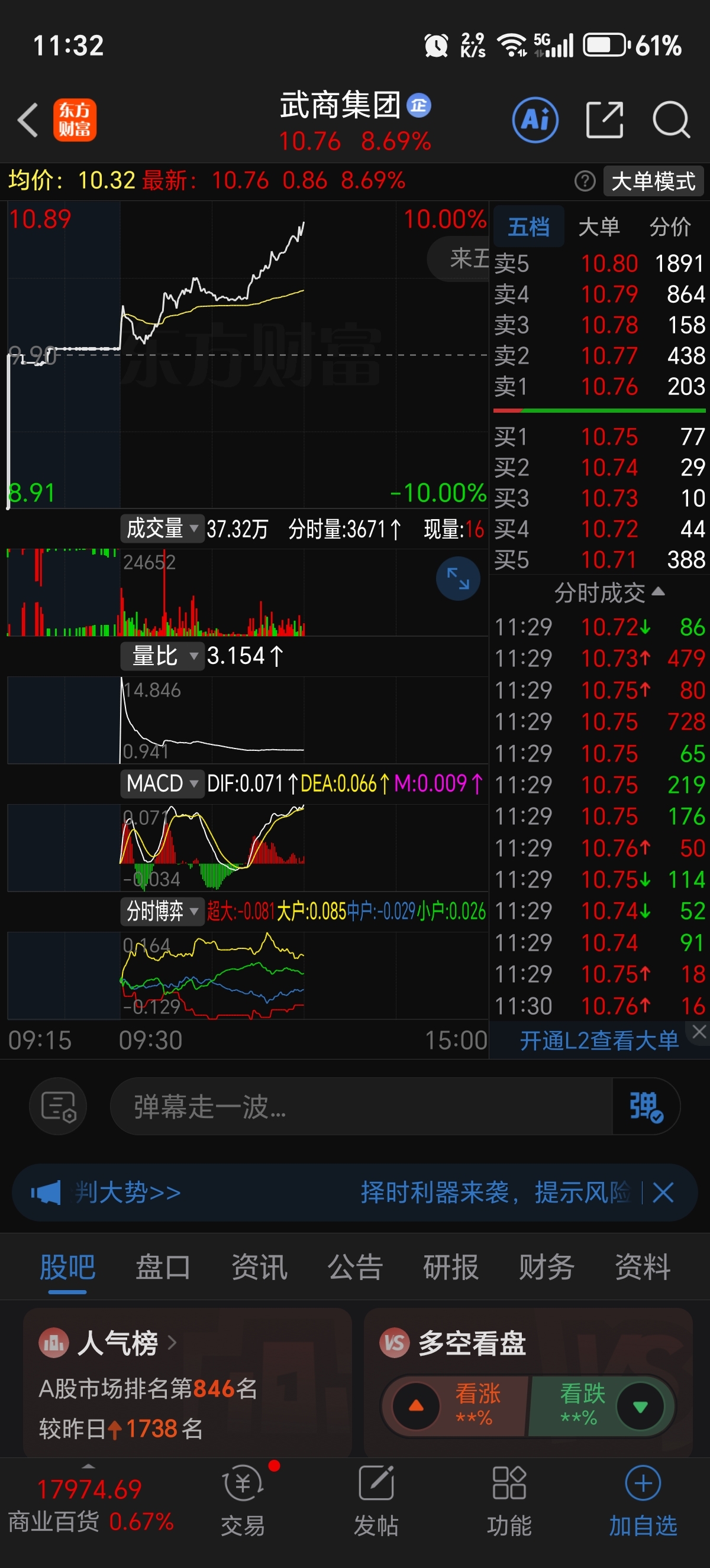Open the 量比 indicator dropdown
Viewport: 710px width, 1568px height.
[x=163, y=656]
